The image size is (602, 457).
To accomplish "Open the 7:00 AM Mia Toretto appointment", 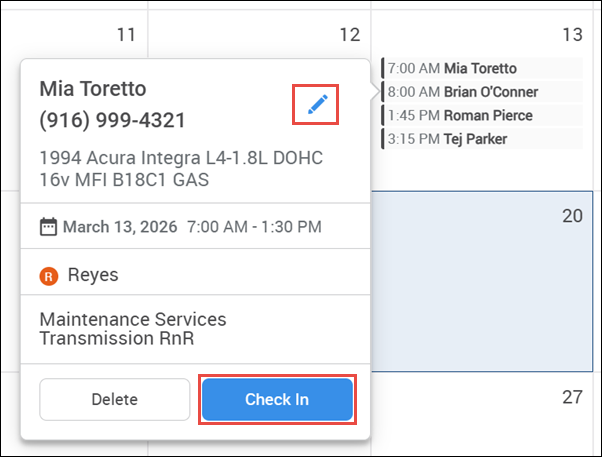I will tap(481, 69).
